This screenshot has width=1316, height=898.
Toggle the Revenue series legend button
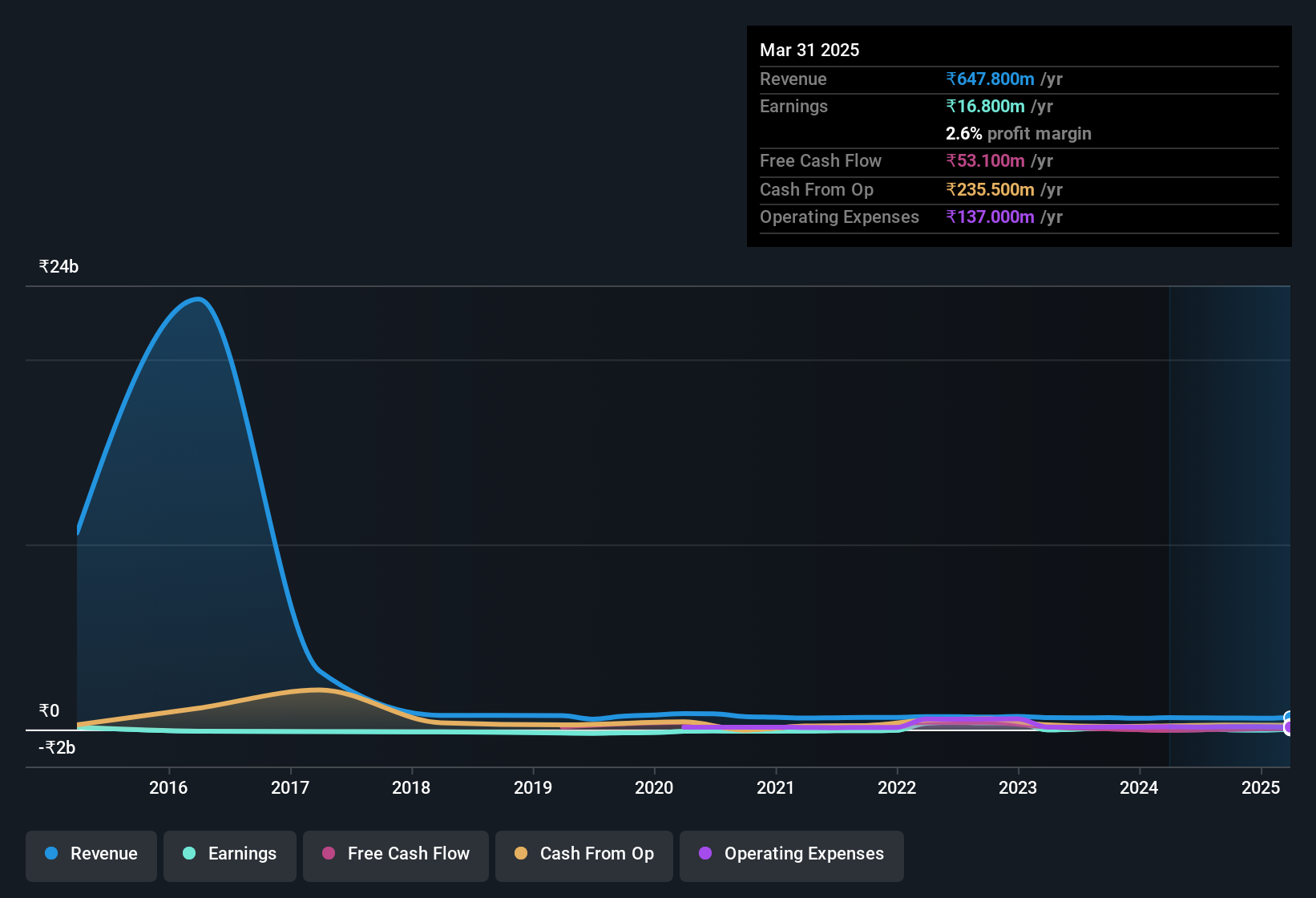[x=91, y=855]
